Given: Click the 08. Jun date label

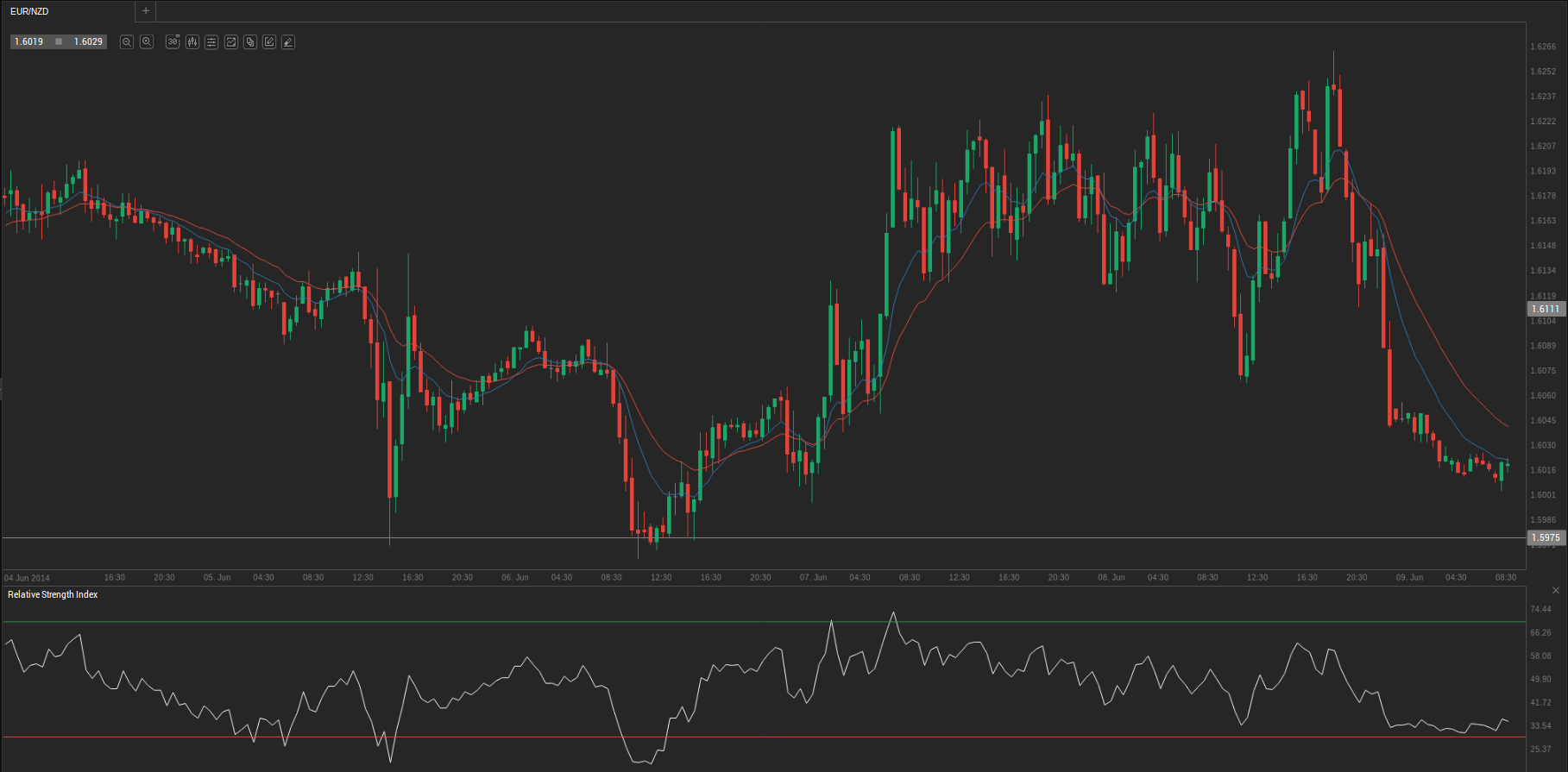Looking at the screenshot, I should coord(1111,578).
